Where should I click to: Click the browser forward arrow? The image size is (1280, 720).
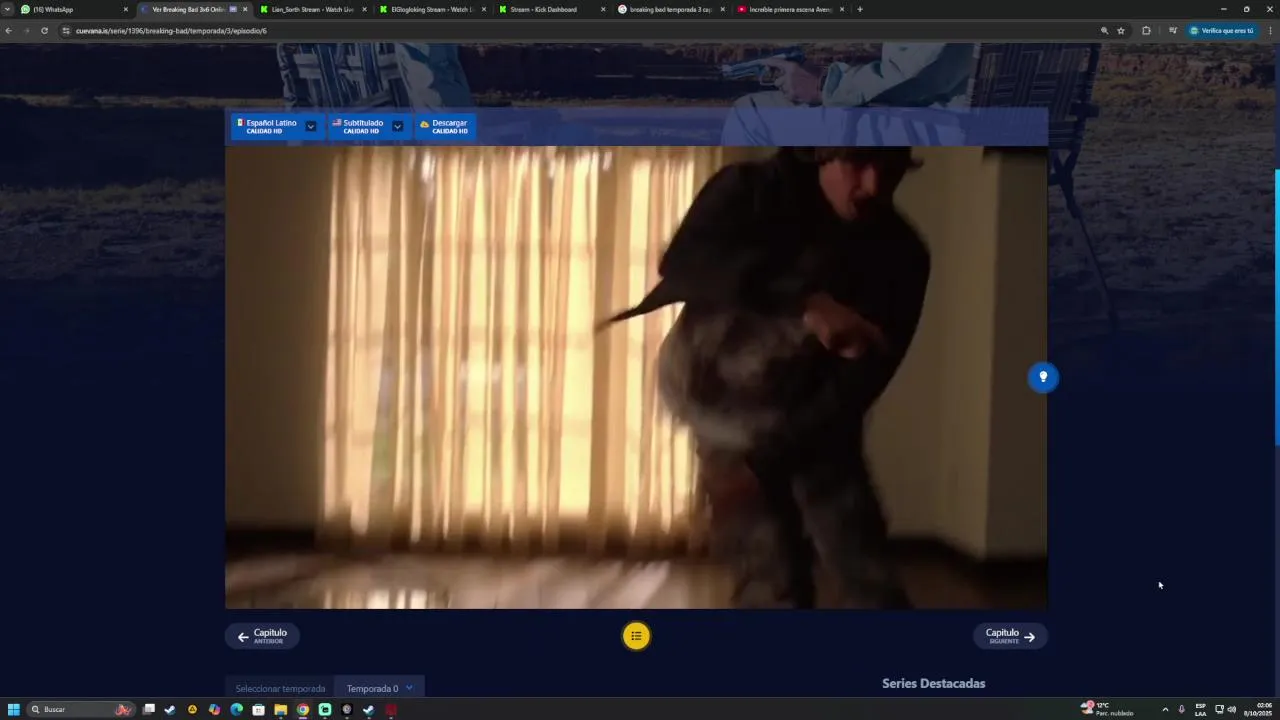pyautogui.click(x=26, y=31)
